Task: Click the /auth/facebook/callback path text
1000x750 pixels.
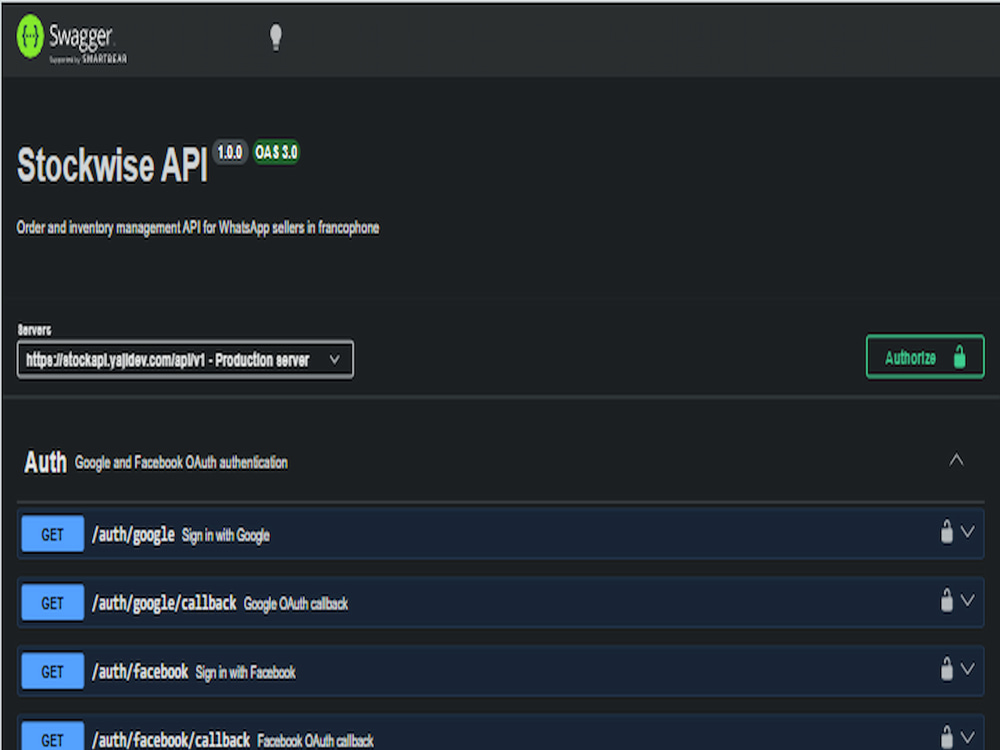Action: click(x=171, y=740)
